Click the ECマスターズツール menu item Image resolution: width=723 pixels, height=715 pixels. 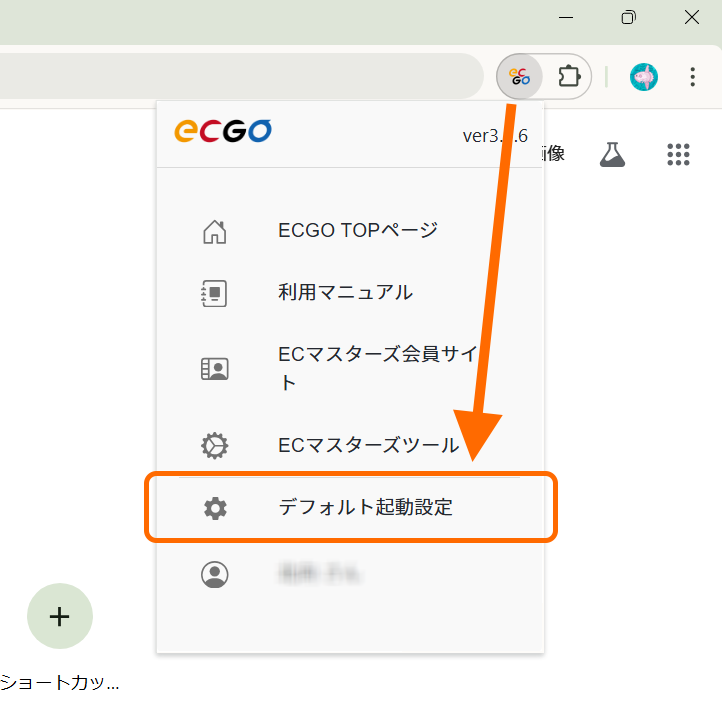(368, 445)
